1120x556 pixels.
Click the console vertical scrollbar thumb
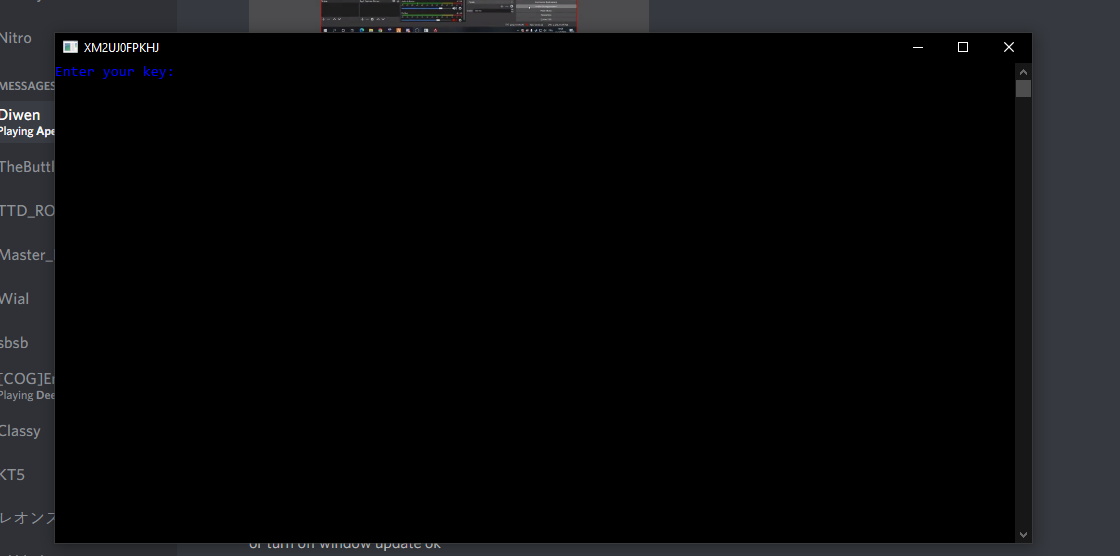point(1023,89)
